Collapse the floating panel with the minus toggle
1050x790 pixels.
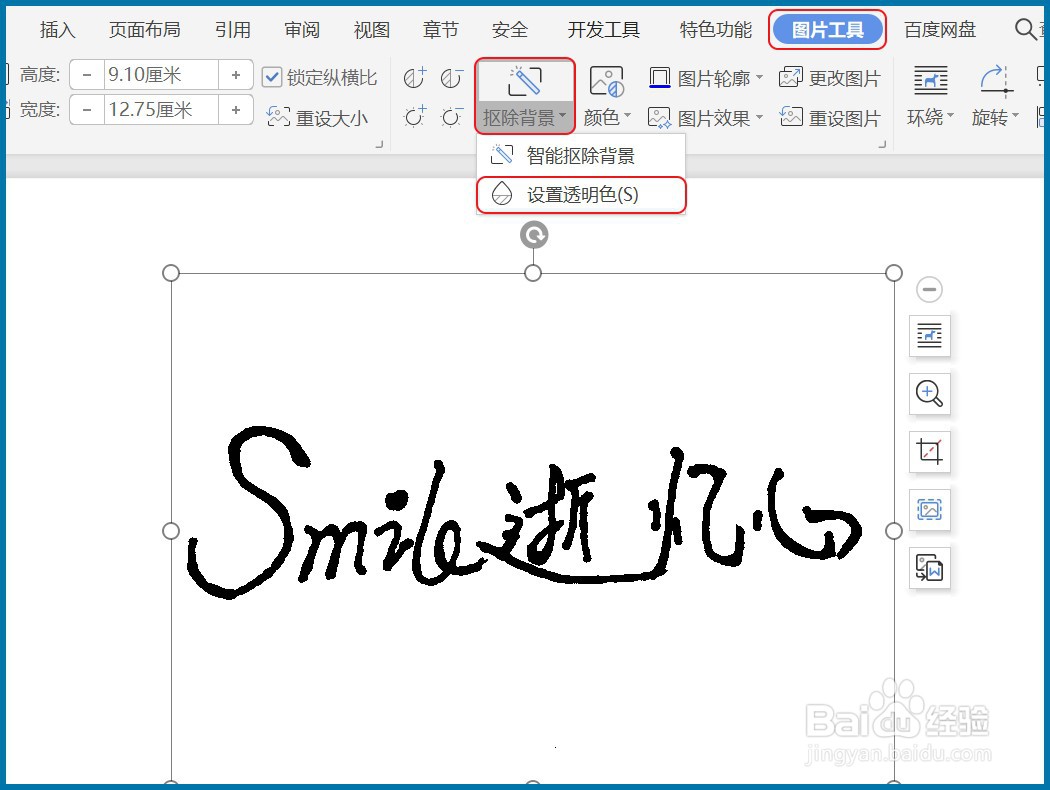[929, 289]
